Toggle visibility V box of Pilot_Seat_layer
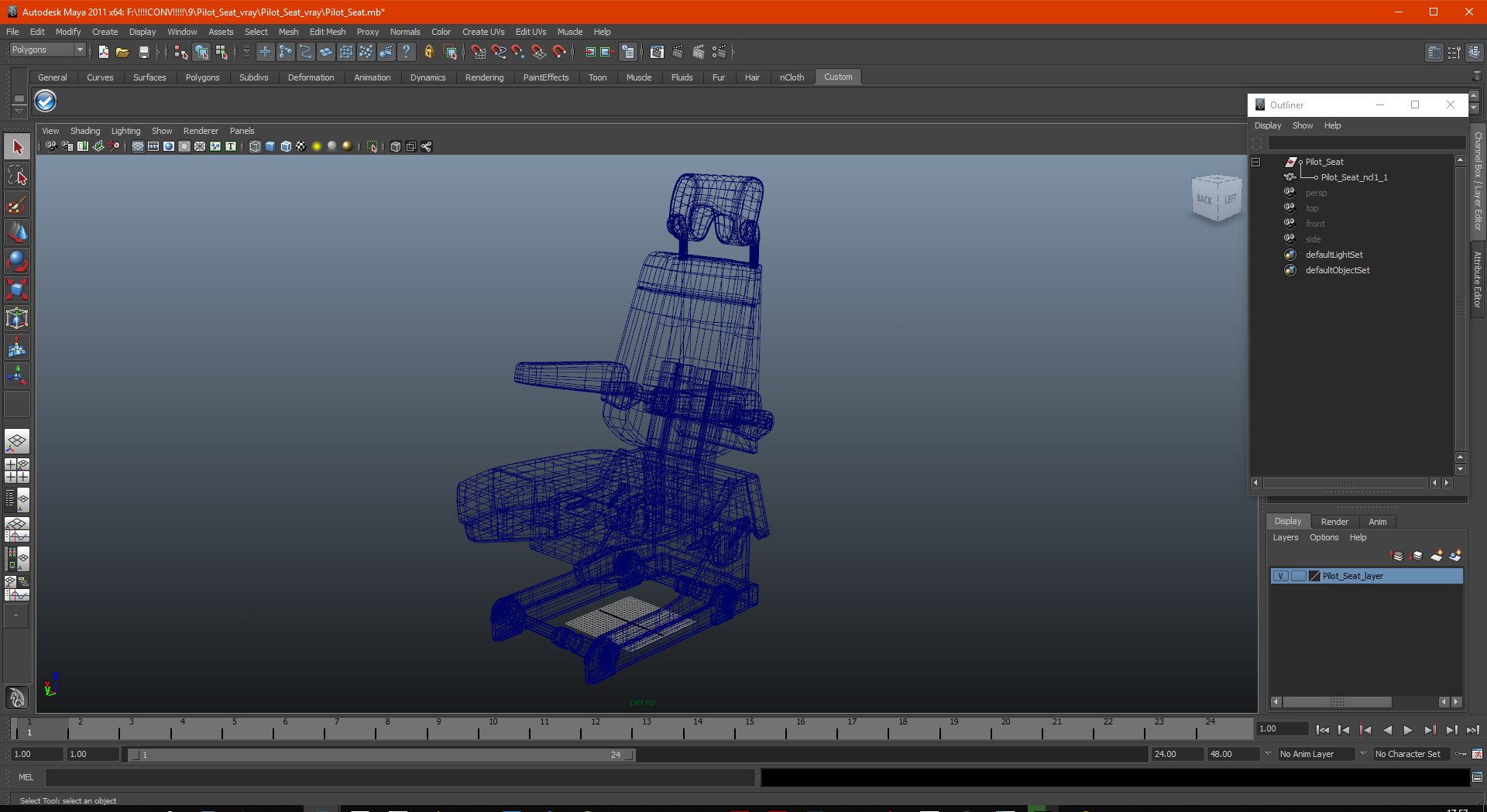1487x812 pixels. 1281,576
